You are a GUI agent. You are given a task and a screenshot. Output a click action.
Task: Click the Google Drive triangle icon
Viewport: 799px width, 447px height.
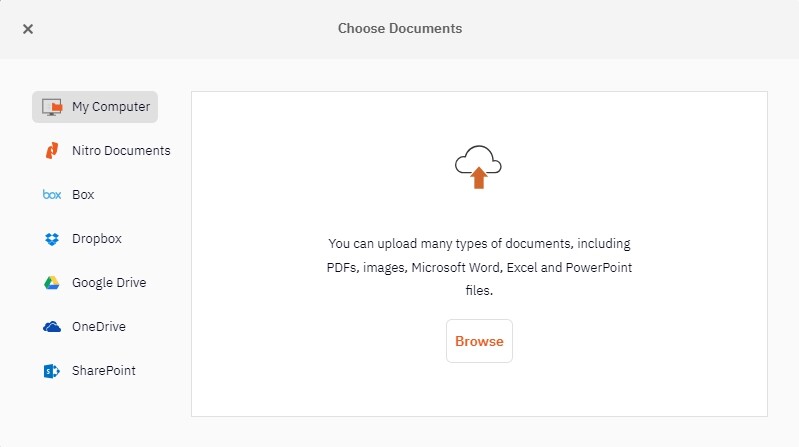52,283
